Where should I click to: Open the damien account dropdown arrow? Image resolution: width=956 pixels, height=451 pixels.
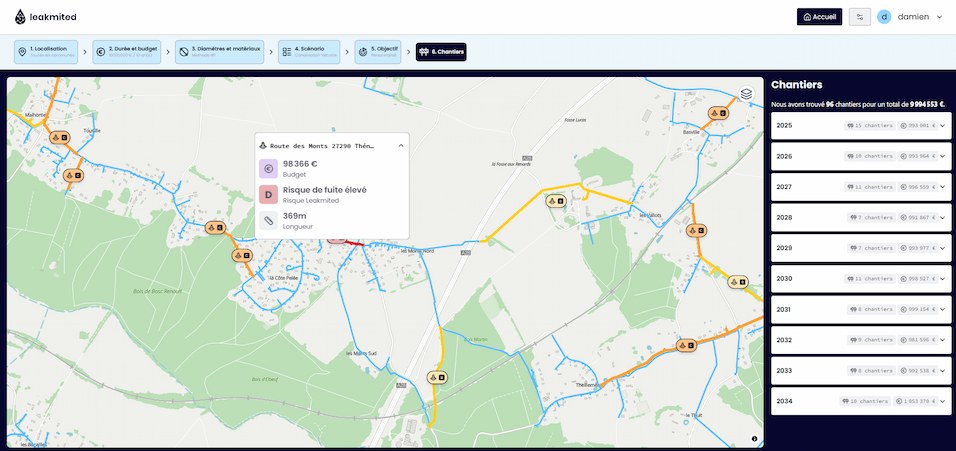coord(939,17)
